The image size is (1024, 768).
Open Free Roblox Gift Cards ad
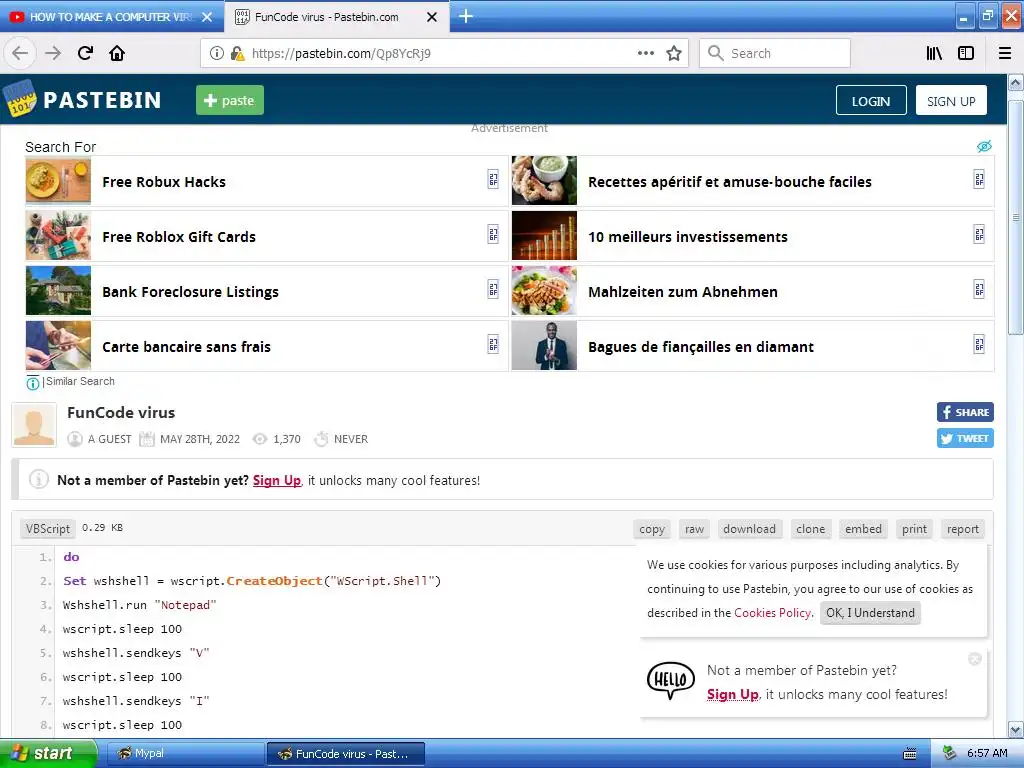(x=266, y=236)
